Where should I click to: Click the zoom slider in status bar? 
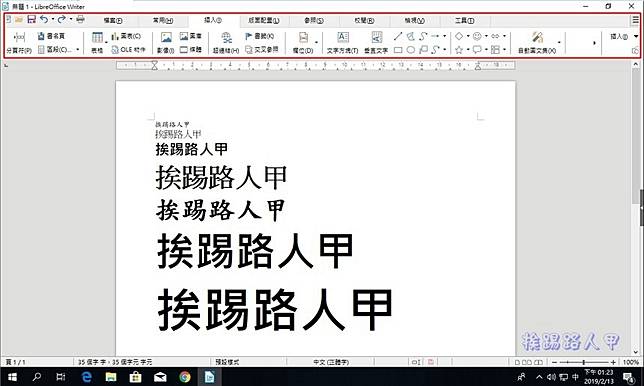[584, 362]
